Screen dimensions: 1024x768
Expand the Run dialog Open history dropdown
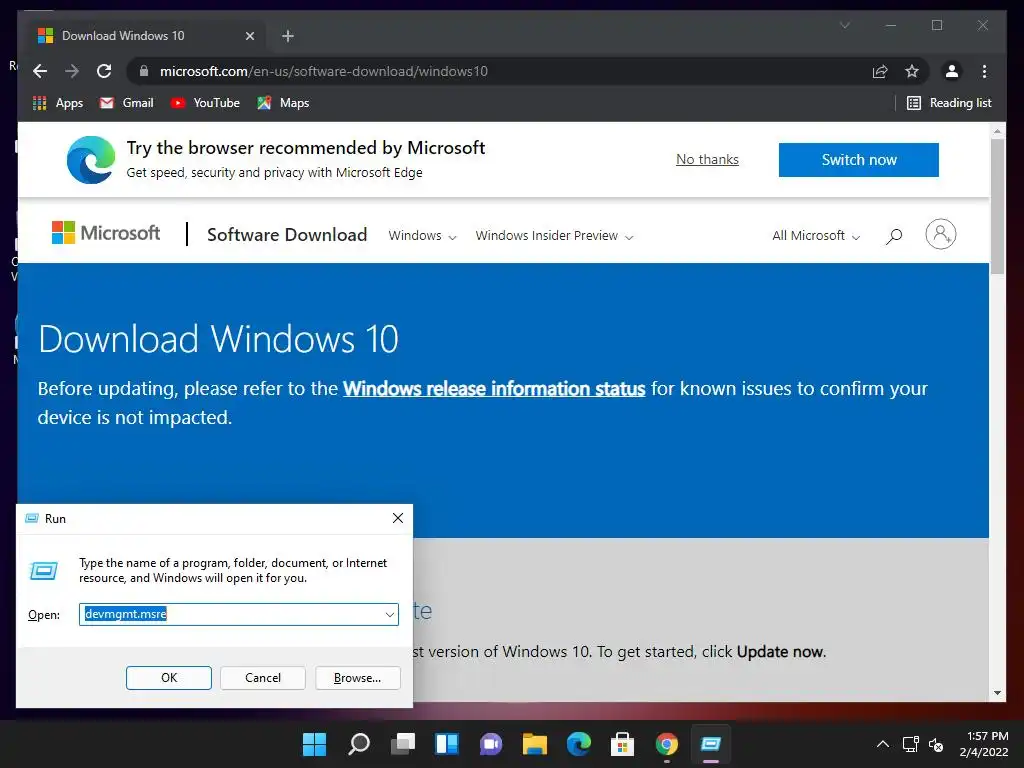tap(390, 615)
